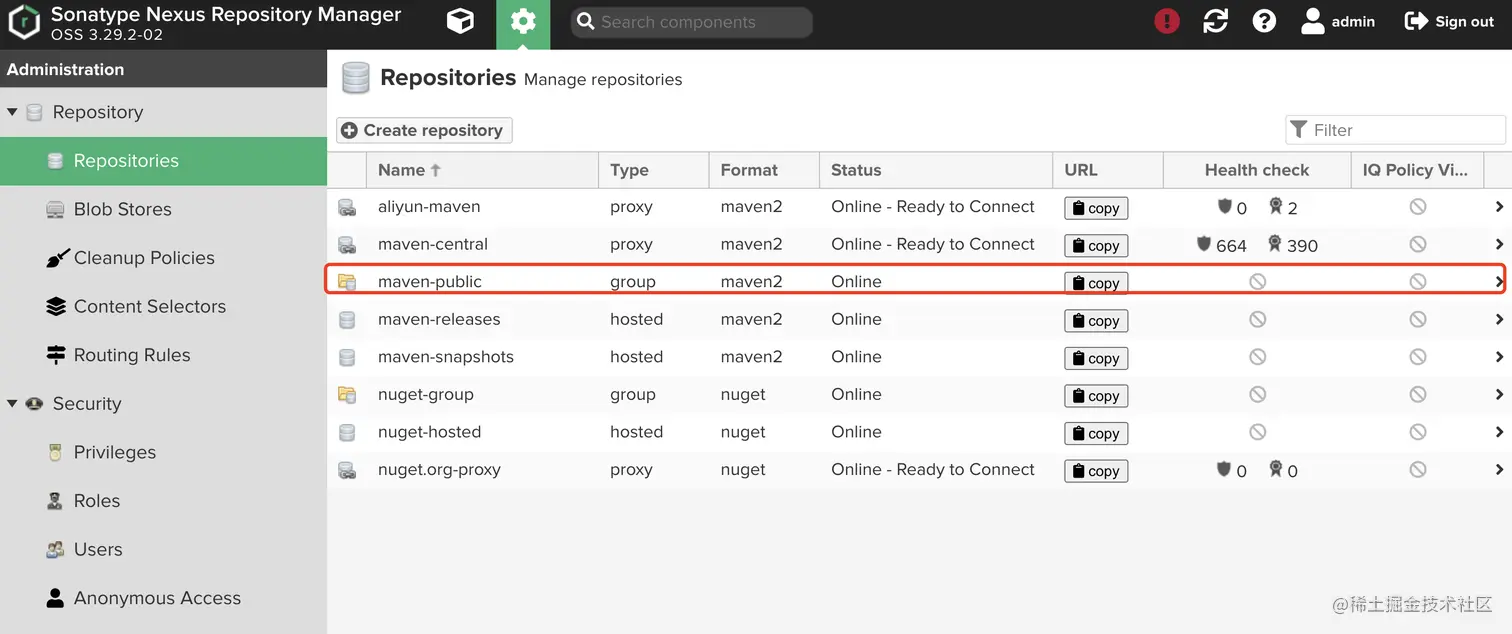Click the Create repository button

(424, 130)
